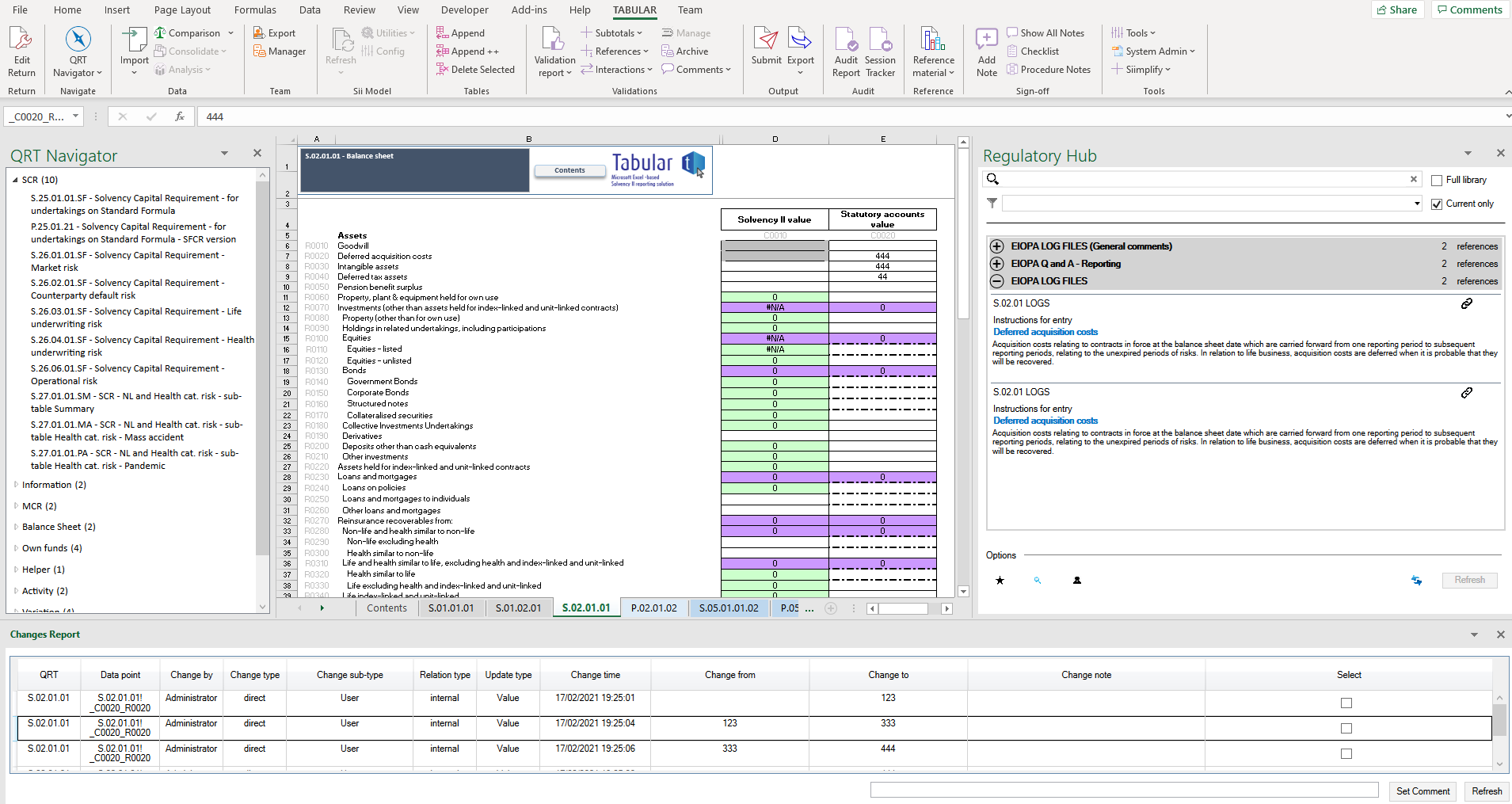The height and width of the screenshot is (804, 1512).
Task: Switch to the S.01.02.01 sheet tab
Action: coord(518,608)
